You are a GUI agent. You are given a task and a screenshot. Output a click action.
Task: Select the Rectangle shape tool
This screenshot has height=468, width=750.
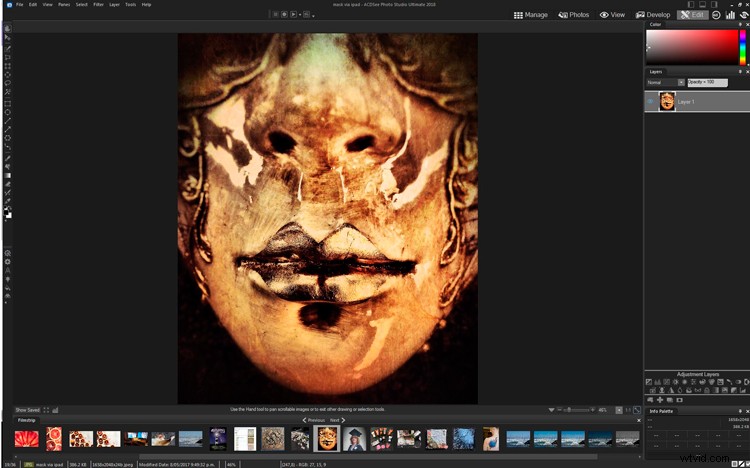pos(8,102)
